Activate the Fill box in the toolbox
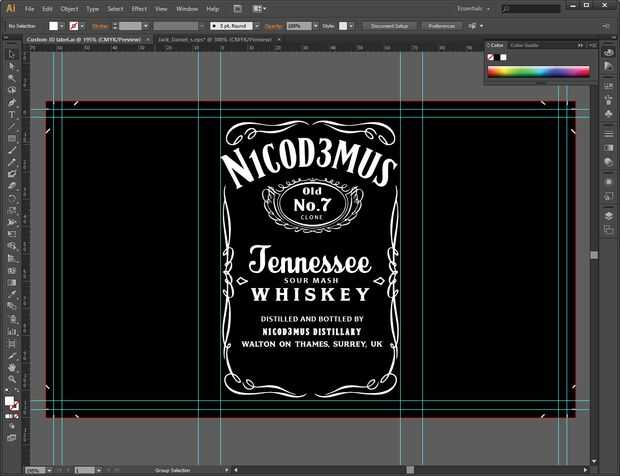Screen dimensions: 620x476 9,401
